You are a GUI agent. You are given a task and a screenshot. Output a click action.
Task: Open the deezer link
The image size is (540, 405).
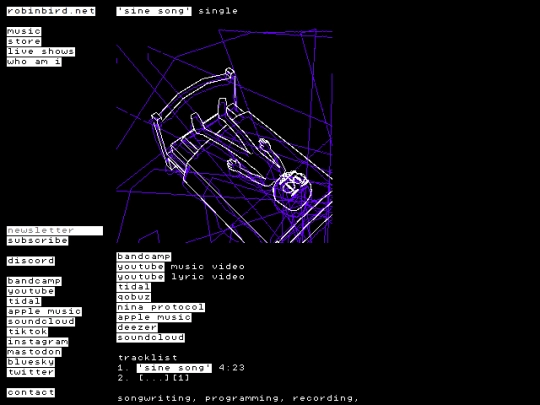[x=137, y=328]
